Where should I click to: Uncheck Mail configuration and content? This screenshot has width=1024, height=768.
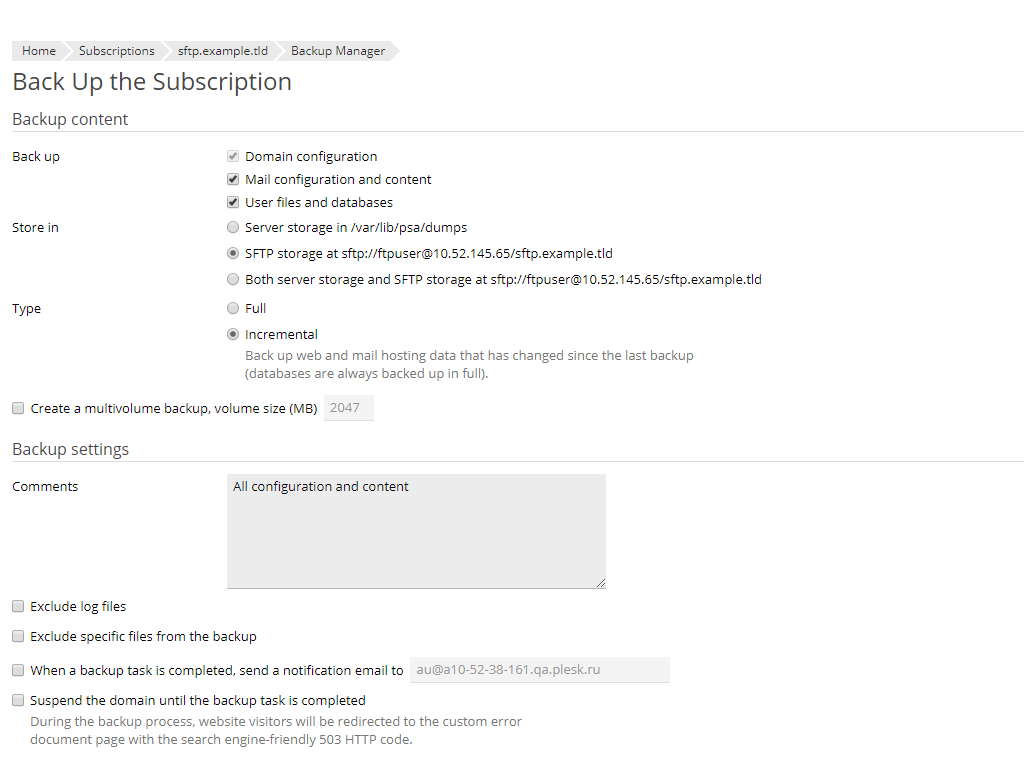(233, 180)
